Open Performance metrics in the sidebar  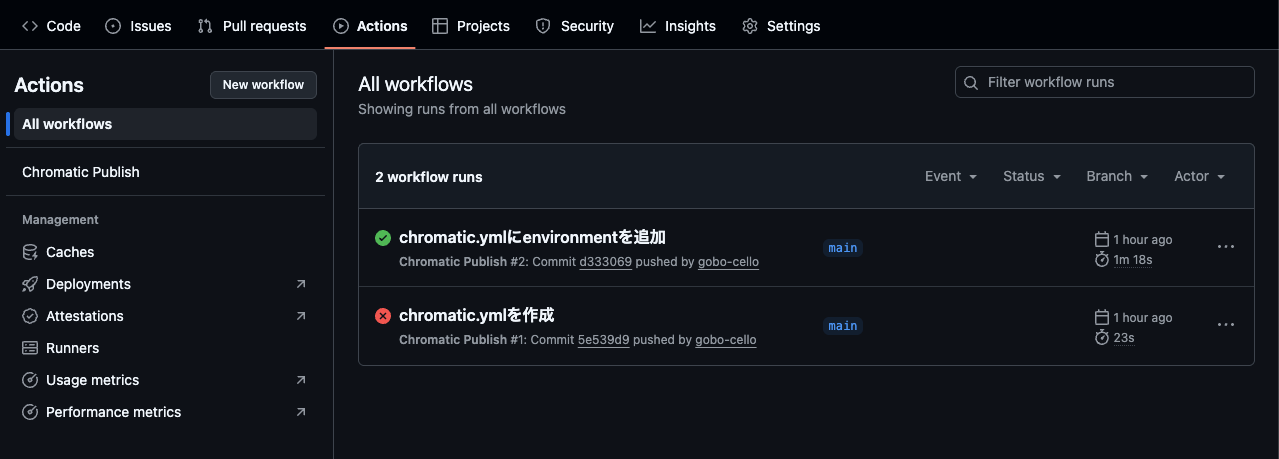click(x=161, y=412)
